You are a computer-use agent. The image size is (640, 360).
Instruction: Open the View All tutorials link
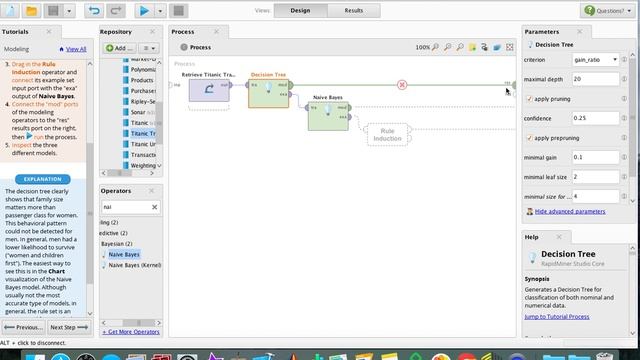76,49
